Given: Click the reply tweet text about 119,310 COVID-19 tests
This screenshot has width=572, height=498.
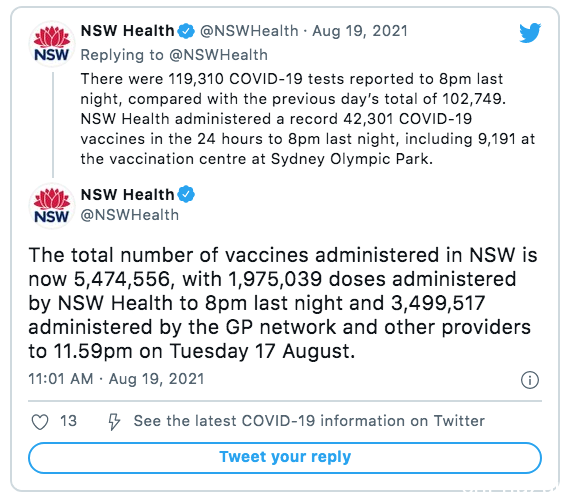Looking at the screenshot, I should click(x=308, y=119).
